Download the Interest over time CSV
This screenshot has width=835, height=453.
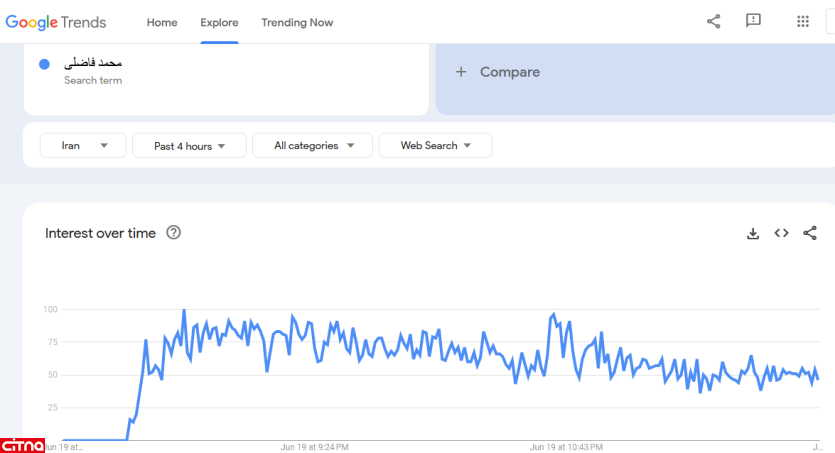point(753,233)
